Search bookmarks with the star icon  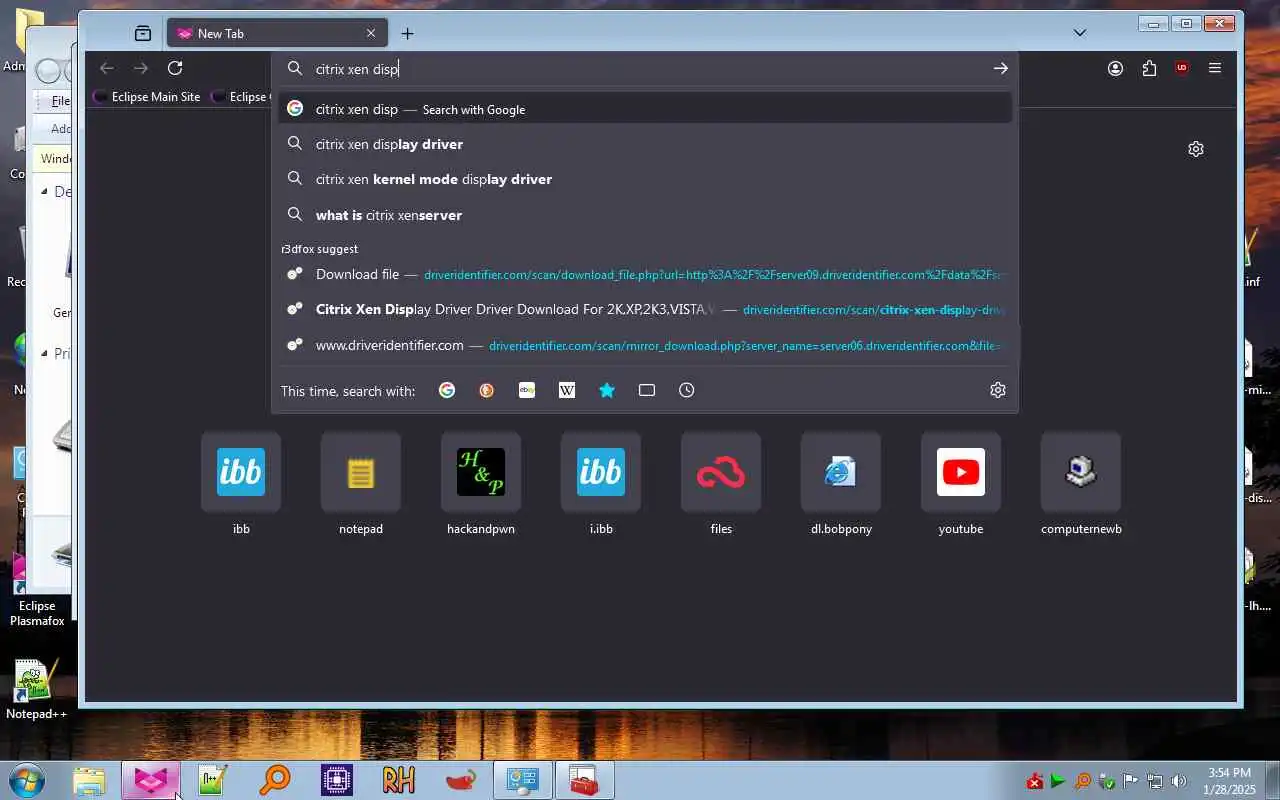pos(607,390)
